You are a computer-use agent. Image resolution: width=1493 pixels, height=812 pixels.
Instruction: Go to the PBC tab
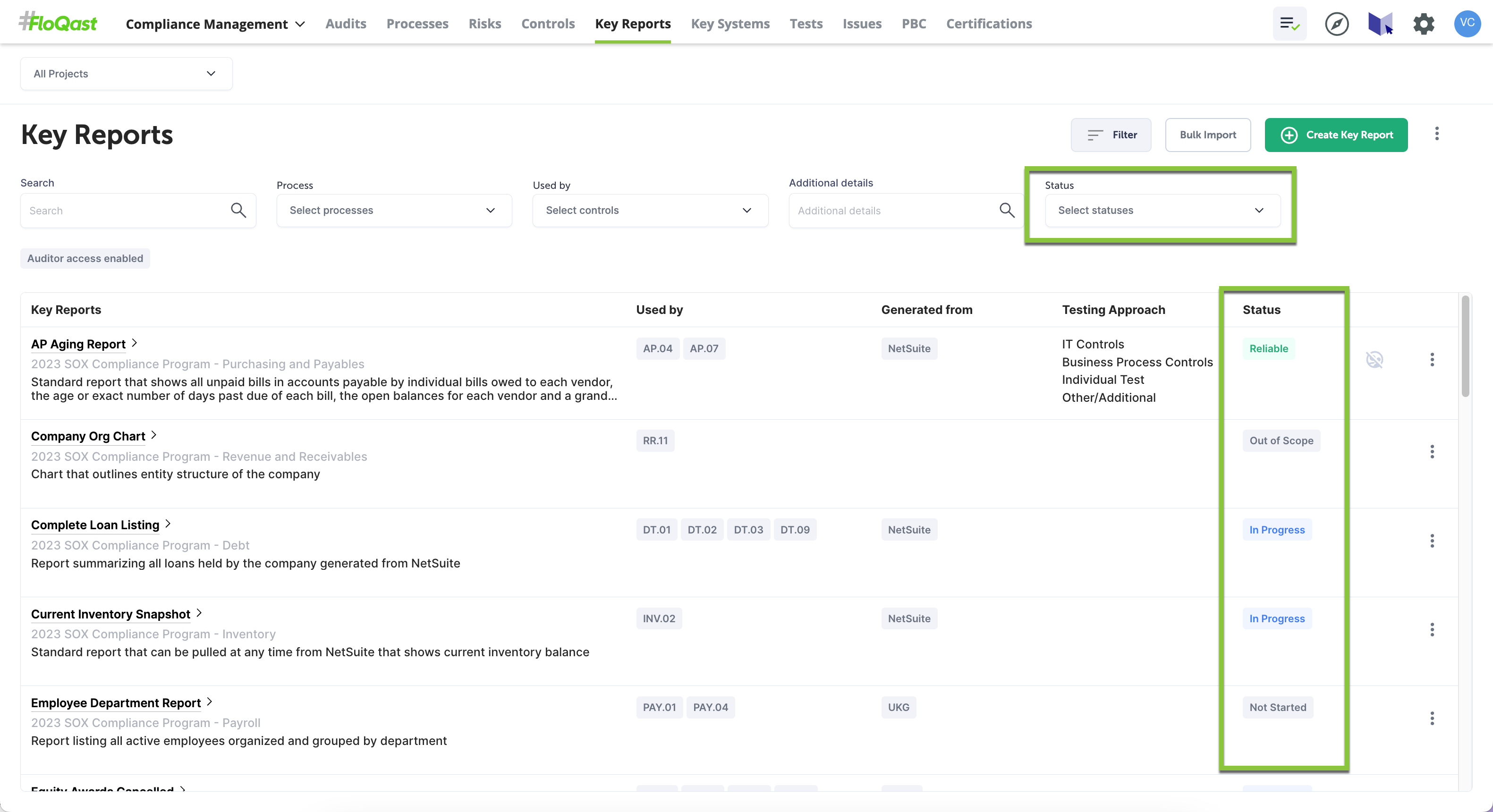(x=914, y=24)
